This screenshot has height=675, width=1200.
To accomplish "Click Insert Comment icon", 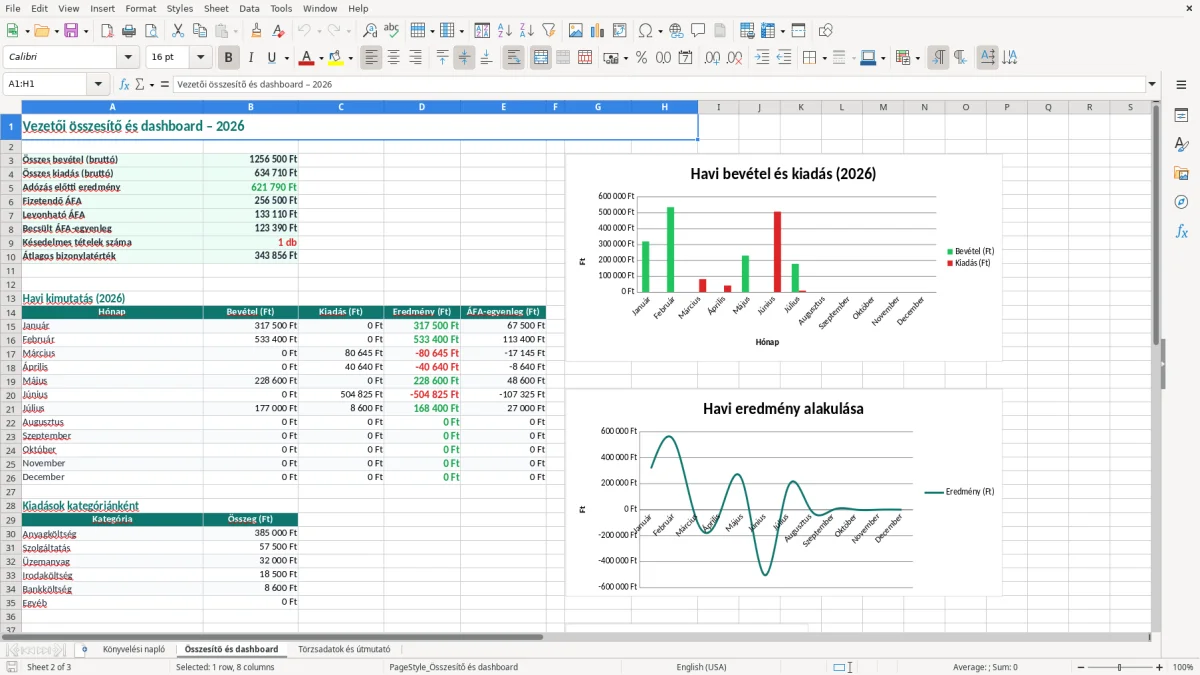I will [698, 31].
